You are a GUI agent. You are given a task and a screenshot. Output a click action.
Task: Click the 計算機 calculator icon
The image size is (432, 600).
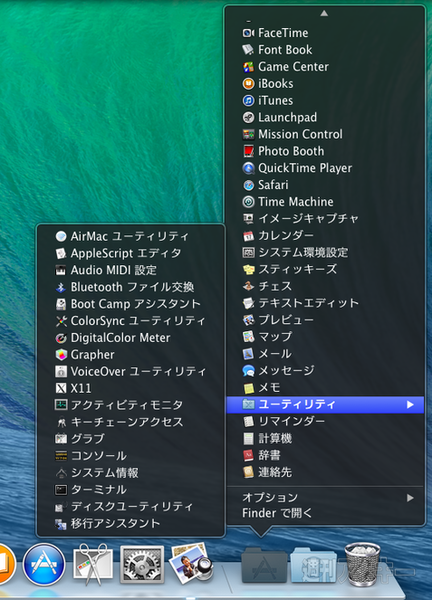tap(248, 439)
